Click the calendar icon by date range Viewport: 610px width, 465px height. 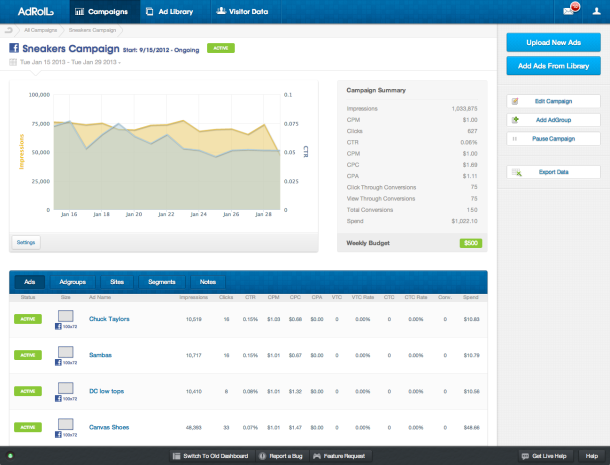tap(13, 62)
